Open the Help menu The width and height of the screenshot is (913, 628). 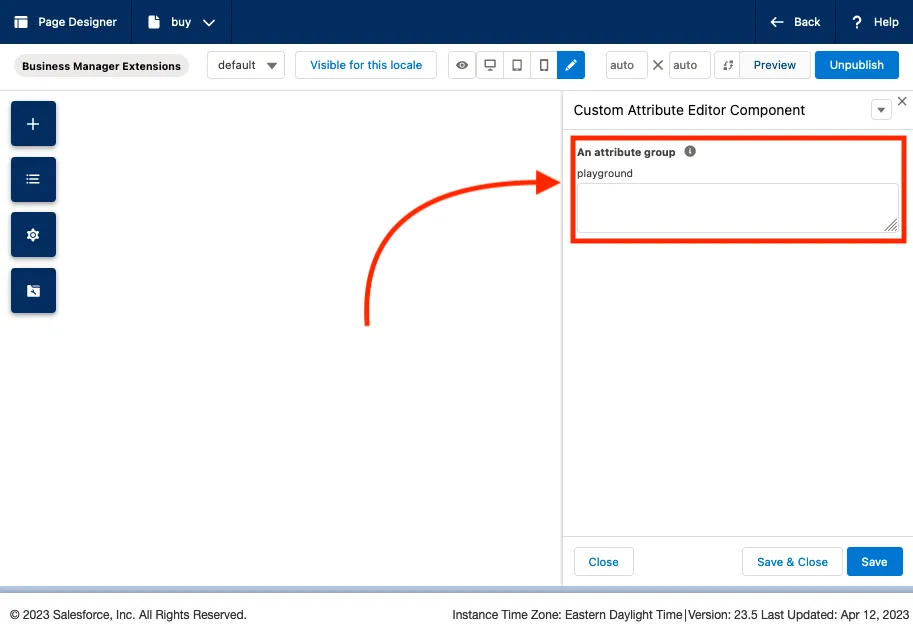coord(874,22)
